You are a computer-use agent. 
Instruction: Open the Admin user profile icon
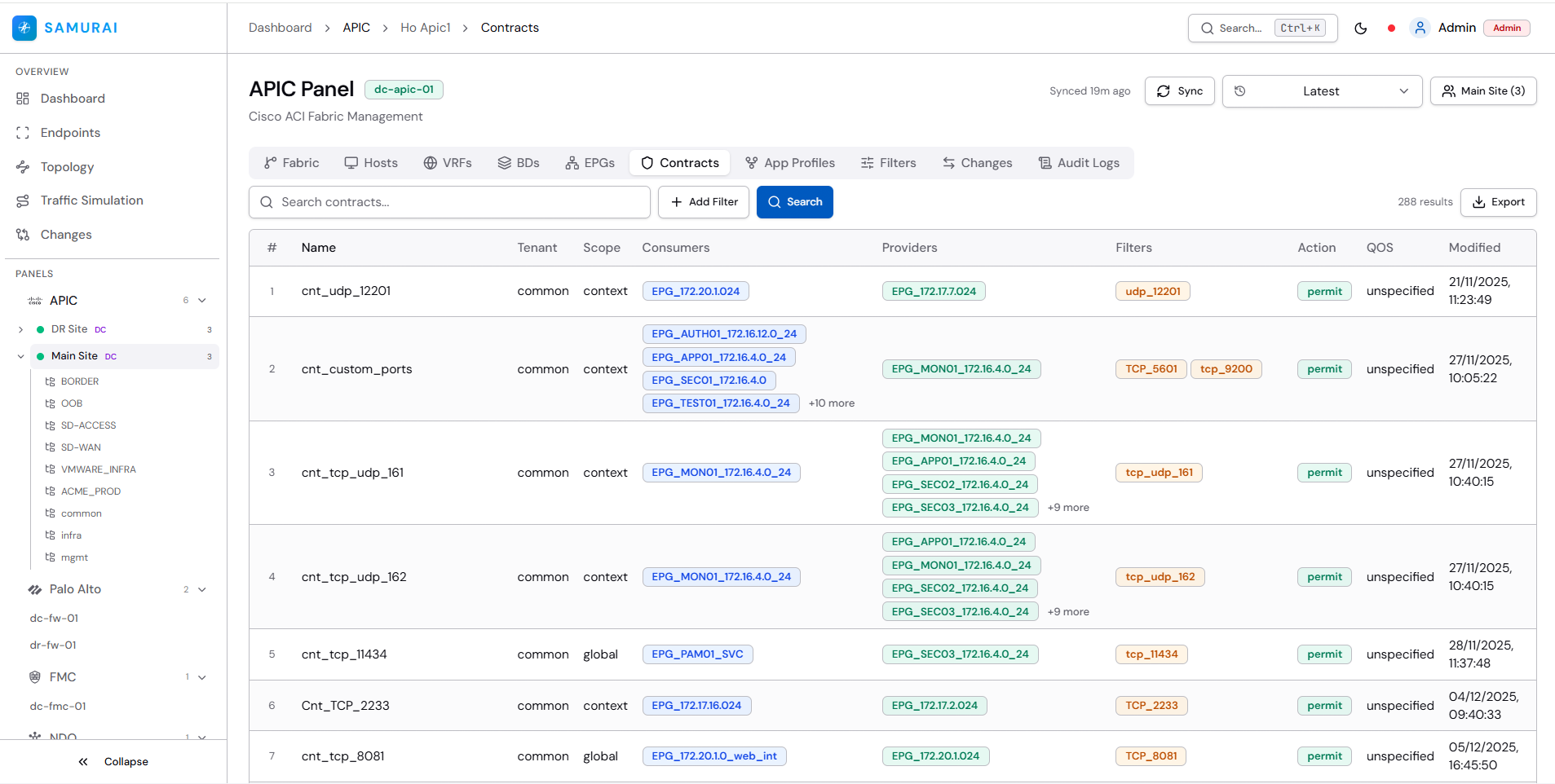(x=1420, y=28)
